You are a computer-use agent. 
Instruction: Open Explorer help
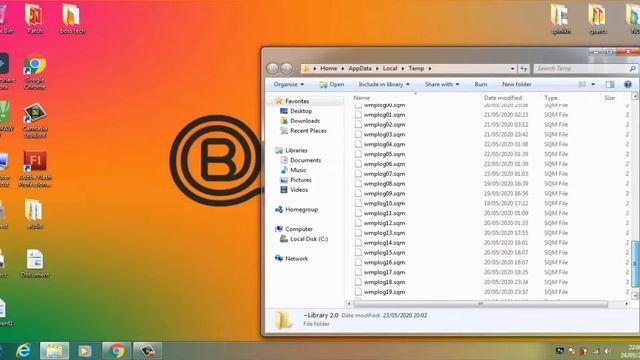[628, 84]
